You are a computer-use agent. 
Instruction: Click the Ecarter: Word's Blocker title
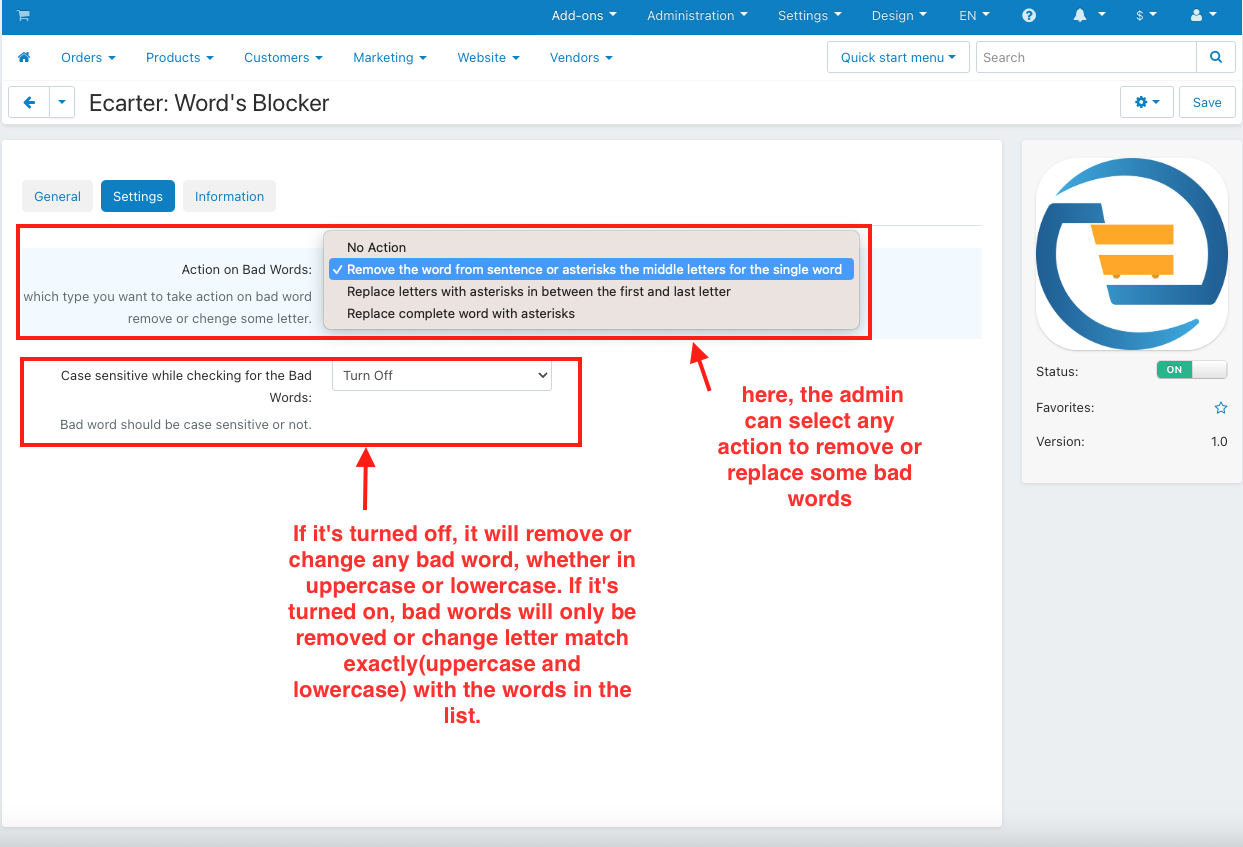tap(209, 103)
